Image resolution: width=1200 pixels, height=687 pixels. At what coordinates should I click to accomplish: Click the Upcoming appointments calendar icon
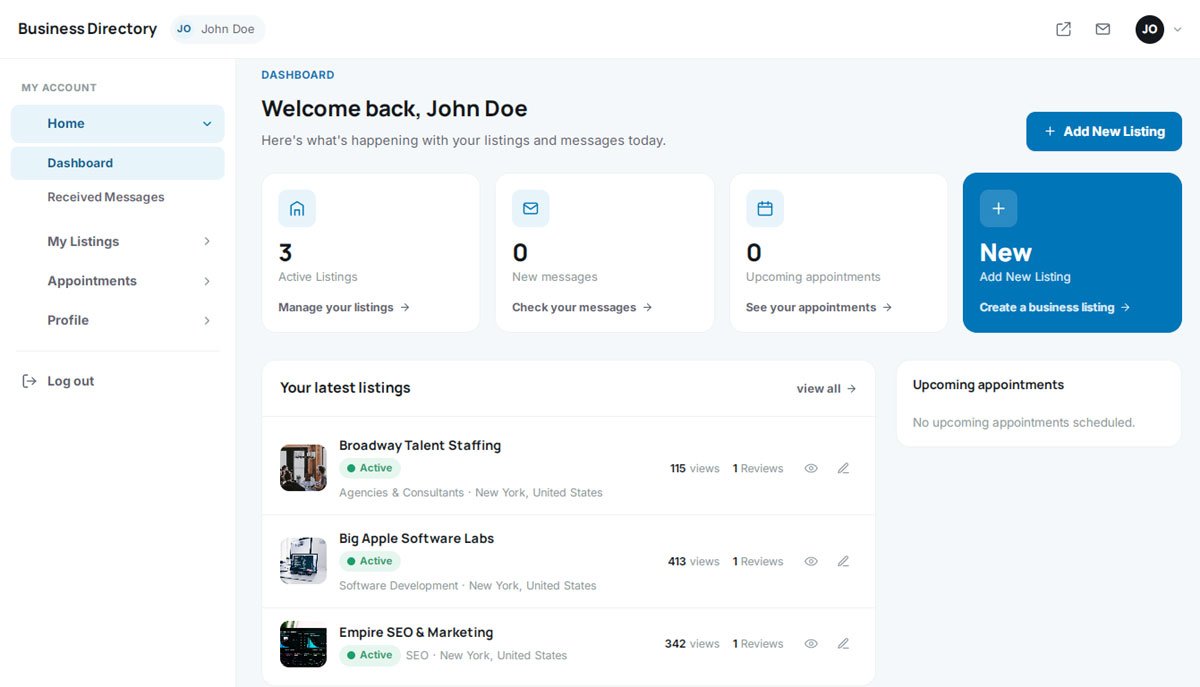click(x=765, y=208)
